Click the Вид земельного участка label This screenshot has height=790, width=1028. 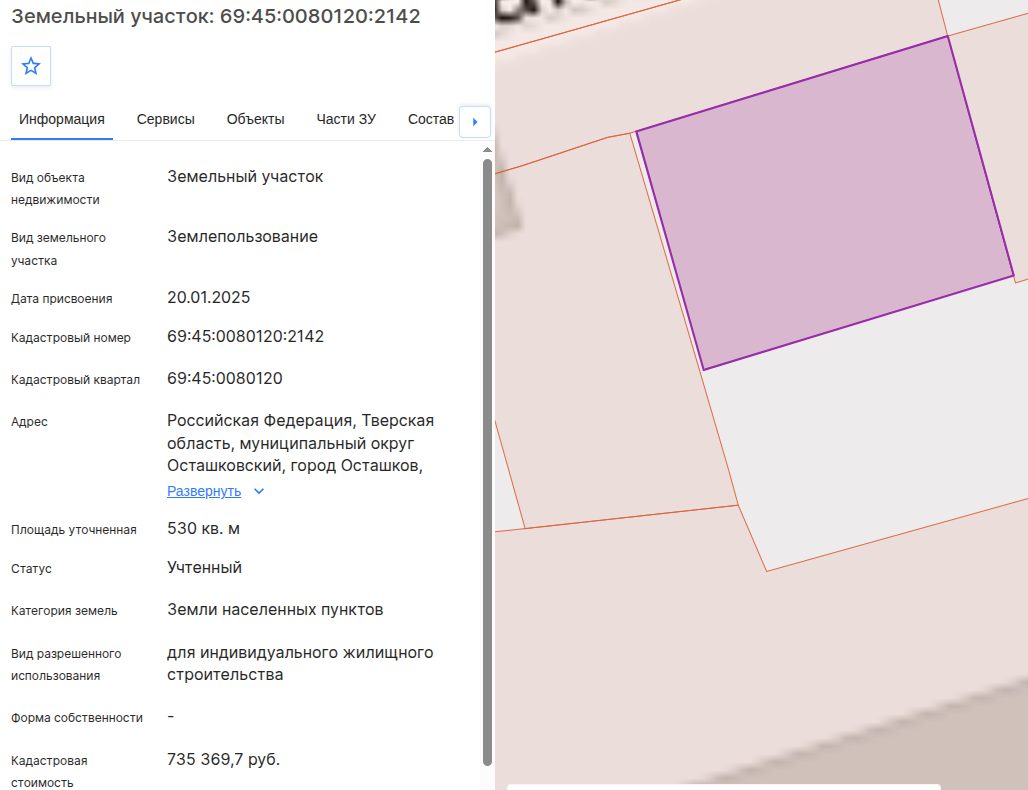pyautogui.click(x=58, y=249)
